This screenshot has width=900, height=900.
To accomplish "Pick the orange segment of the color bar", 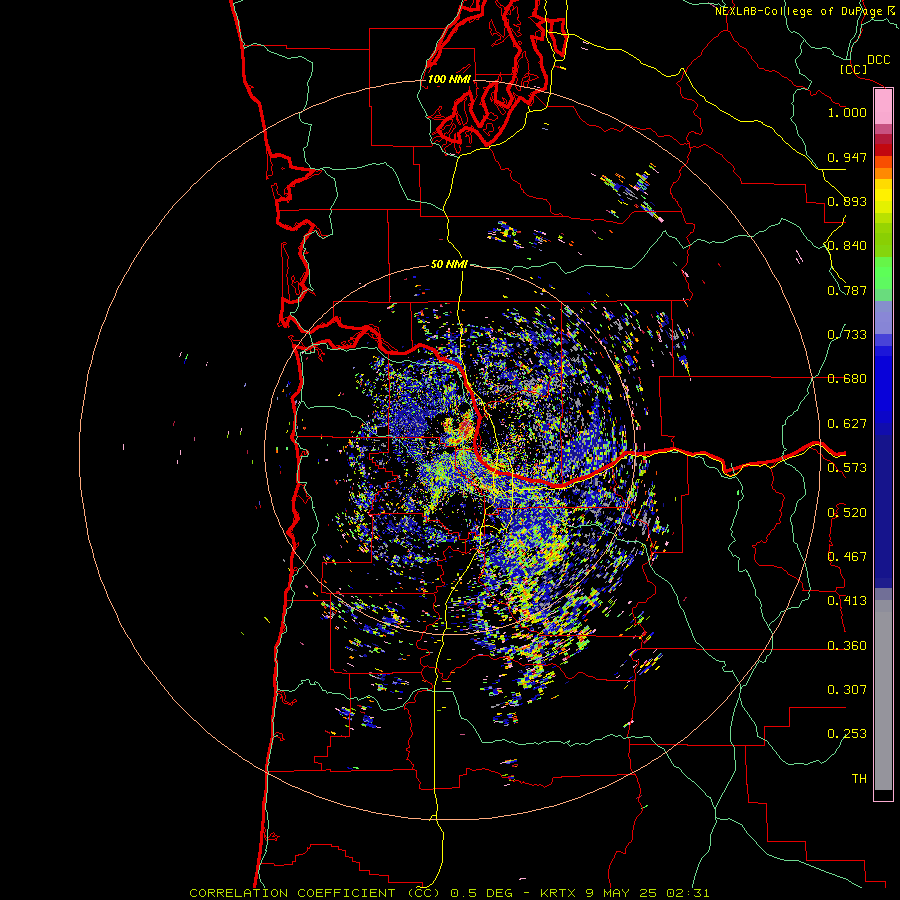I will click(883, 173).
